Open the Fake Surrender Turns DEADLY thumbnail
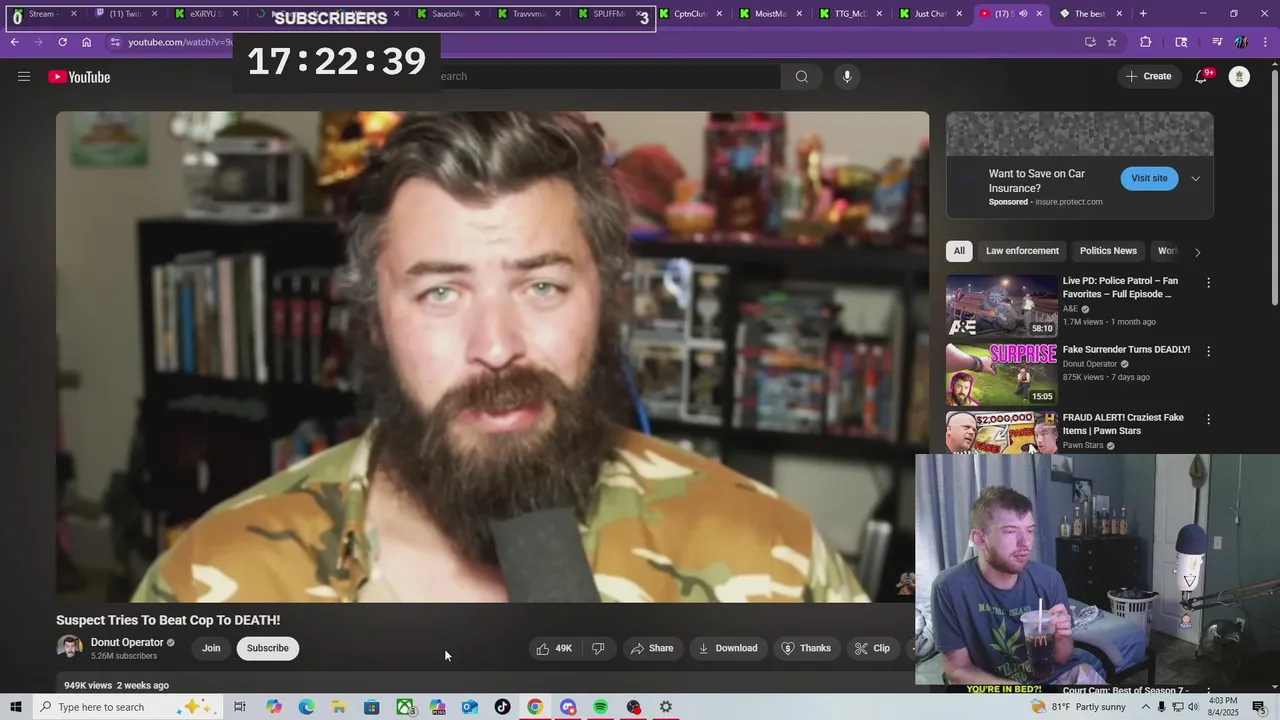 [x=1002, y=374]
